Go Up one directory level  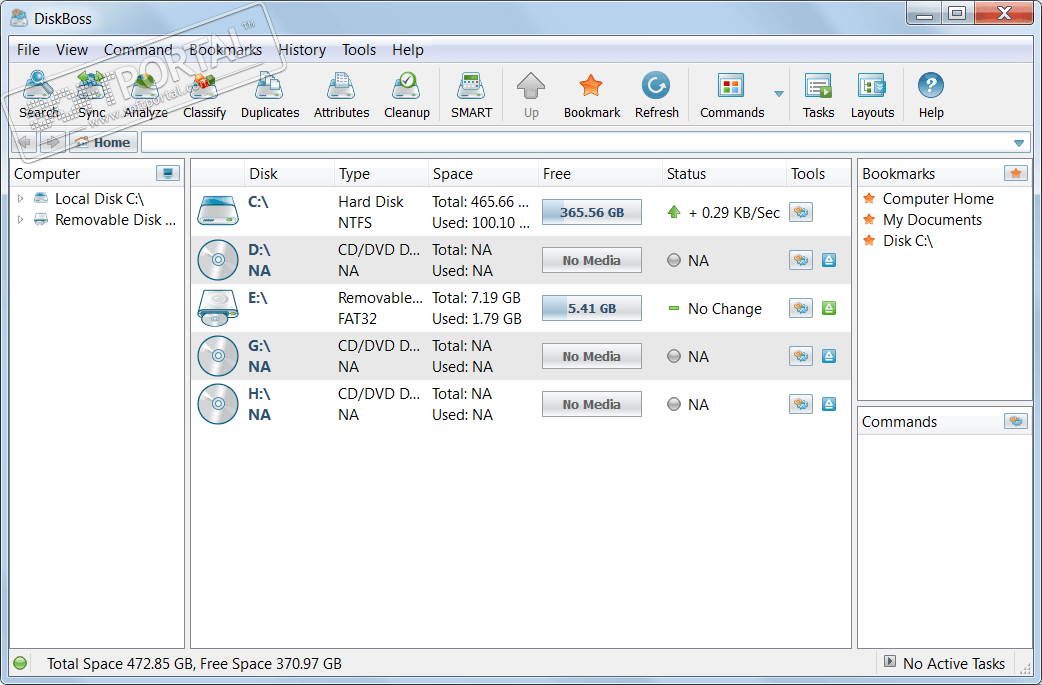tap(531, 94)
